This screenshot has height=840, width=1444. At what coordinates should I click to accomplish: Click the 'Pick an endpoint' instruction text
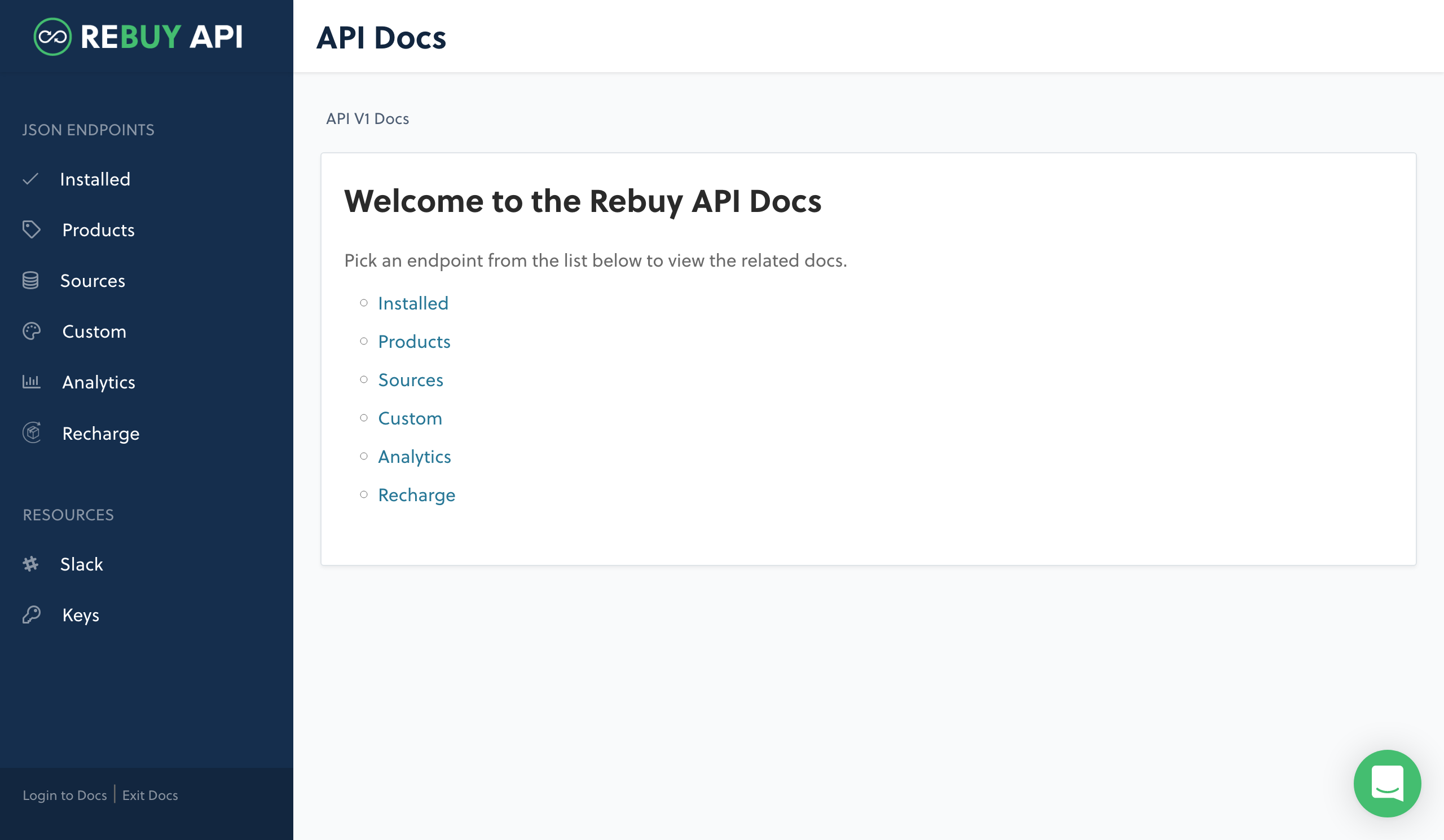[x=595, y=260]
